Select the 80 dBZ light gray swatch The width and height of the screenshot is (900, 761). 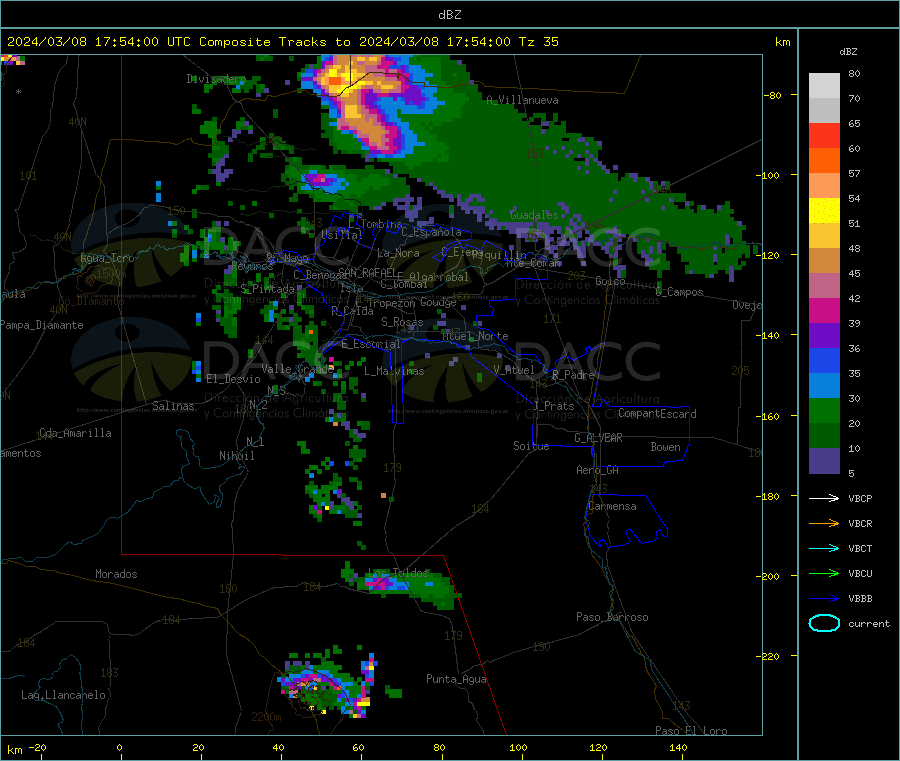pyautogui.click(x=824, y=86)
